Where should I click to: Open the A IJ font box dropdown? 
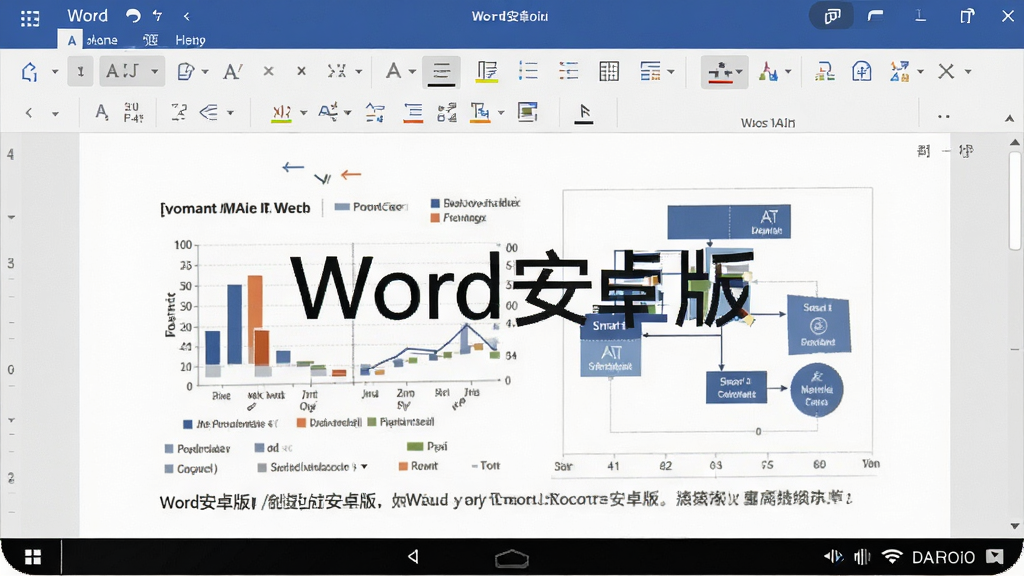coord(155,71)
